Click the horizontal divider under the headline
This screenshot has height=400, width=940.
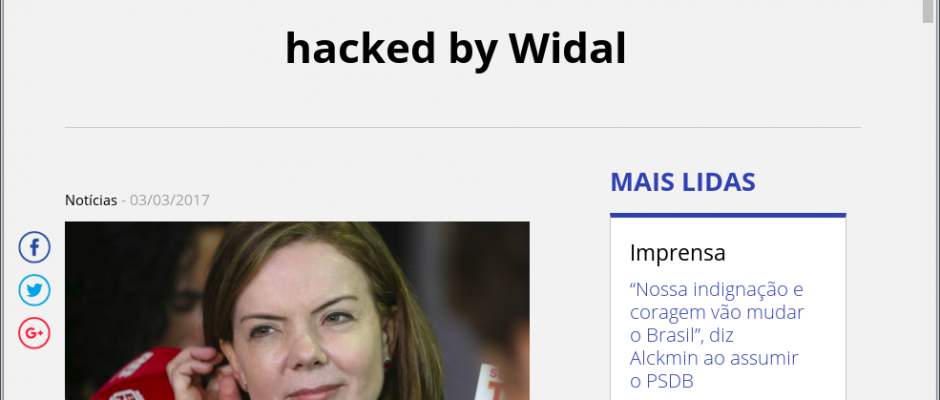tap(462, 127)
